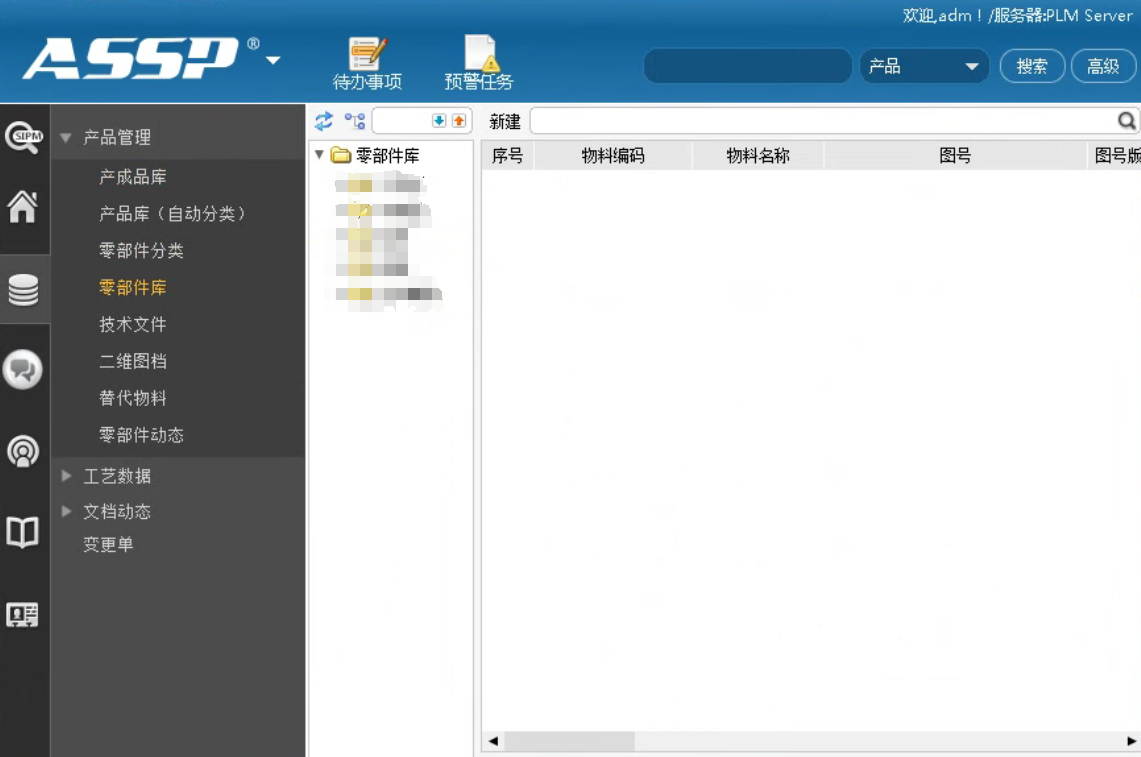1141x757 pixels.
Task: Open 产成品库 menu item
Action: point(132,177)
